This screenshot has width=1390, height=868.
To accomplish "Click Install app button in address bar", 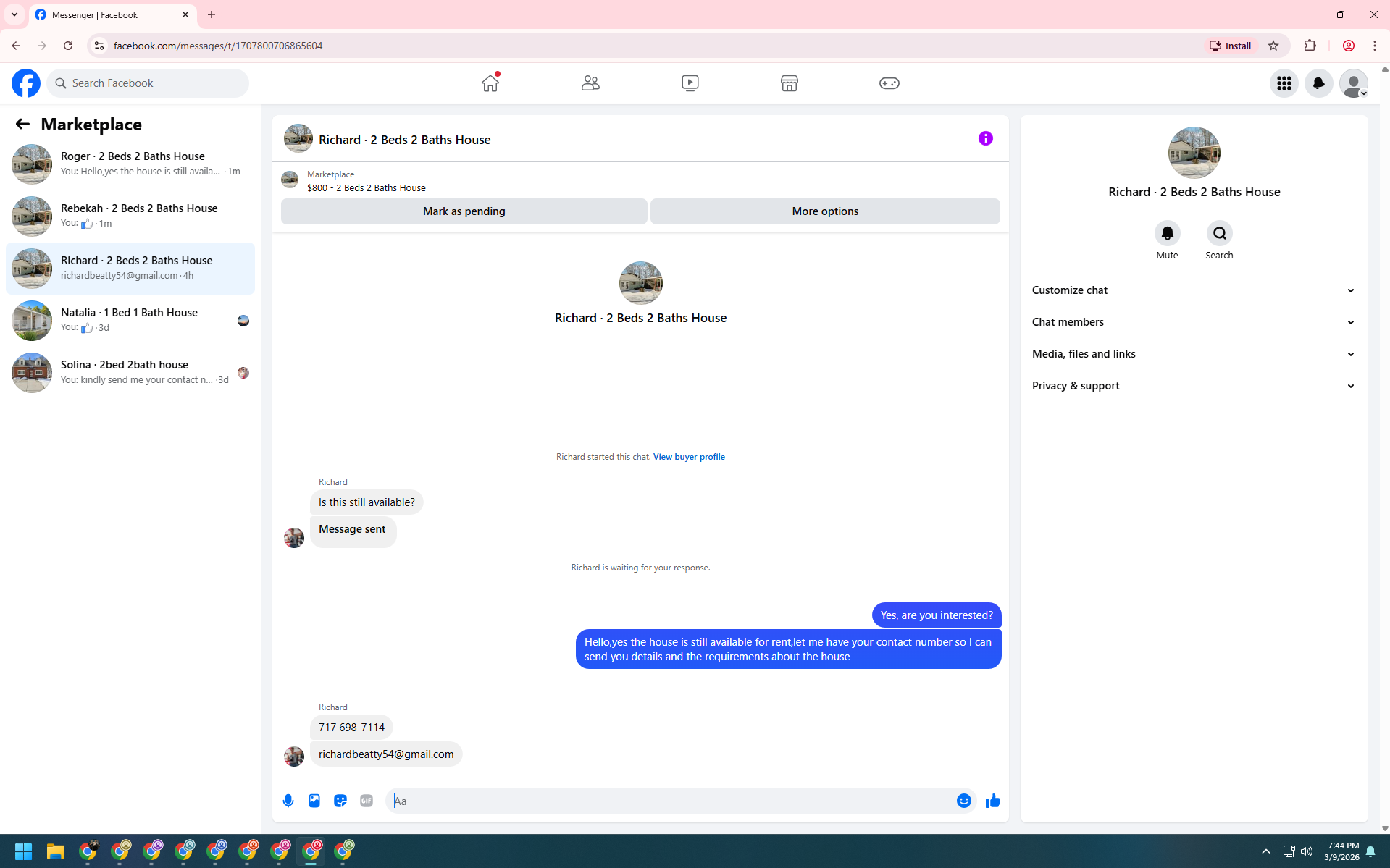I will coord(1230,46).
